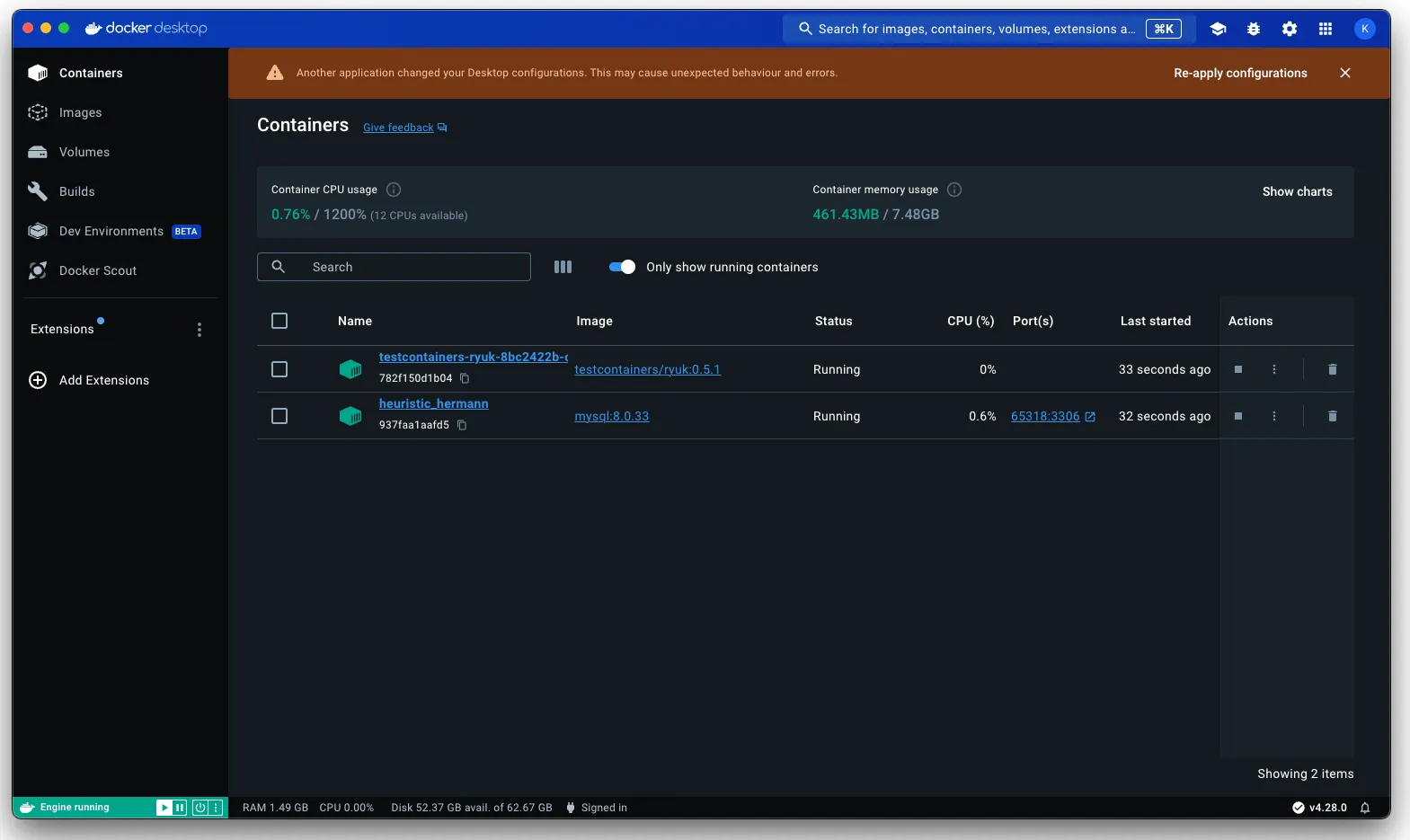
Task: Click the version v4.28.0 indicator
Action: [x=1319, y=808]
